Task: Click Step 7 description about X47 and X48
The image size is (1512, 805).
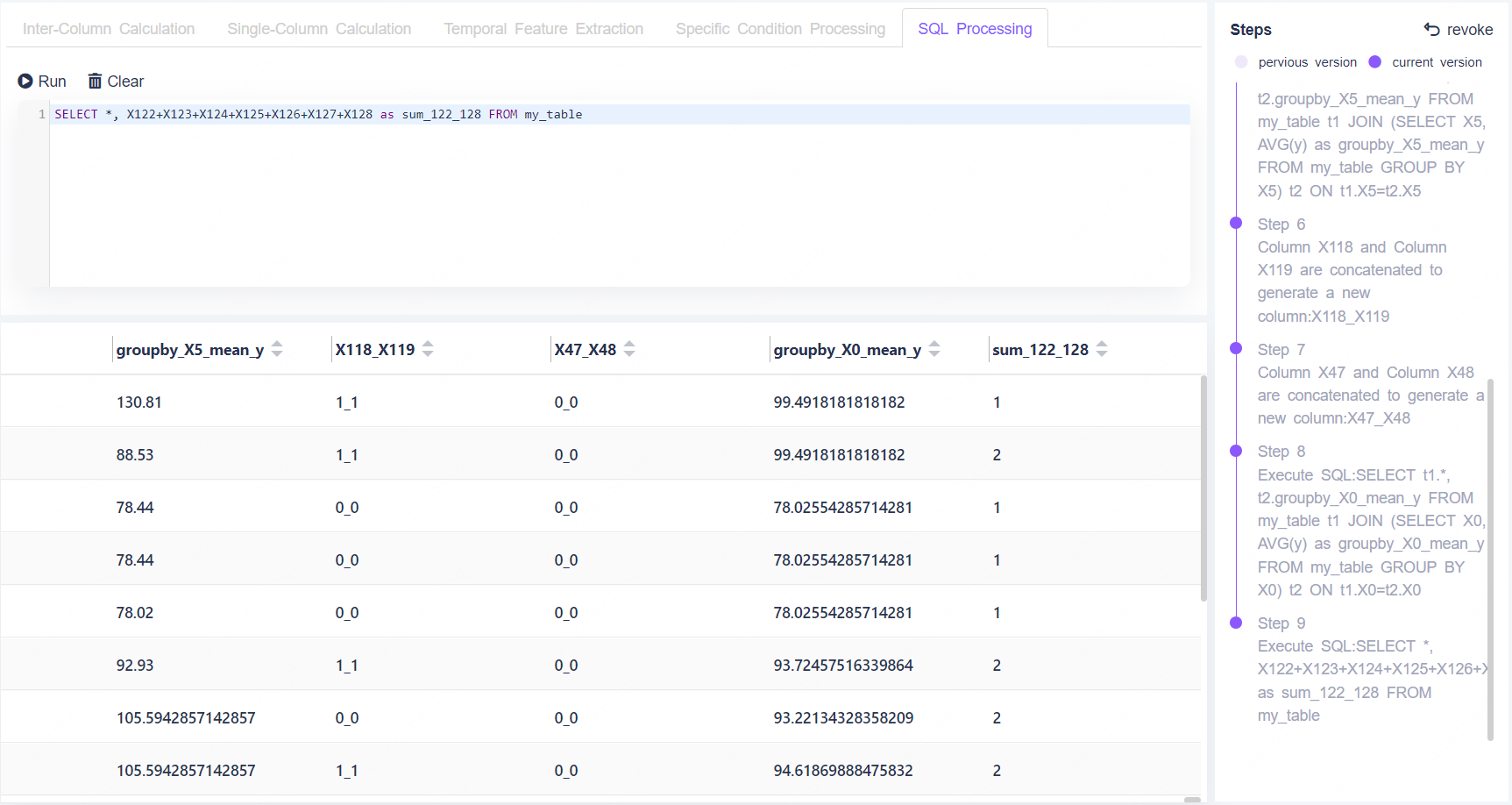Action: pyautogui.click(x=1371, y=395)
